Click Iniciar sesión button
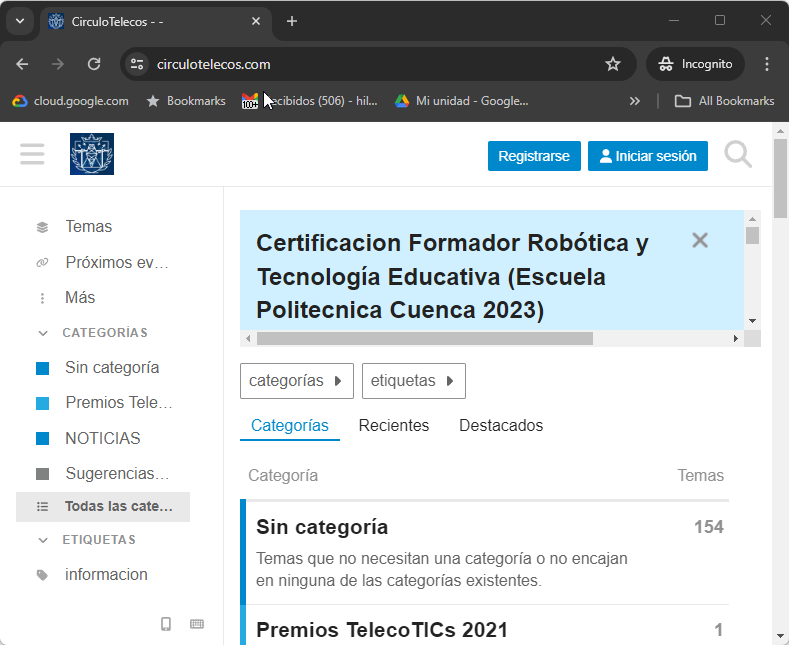 pyautogui.click(x=648, y=156)
